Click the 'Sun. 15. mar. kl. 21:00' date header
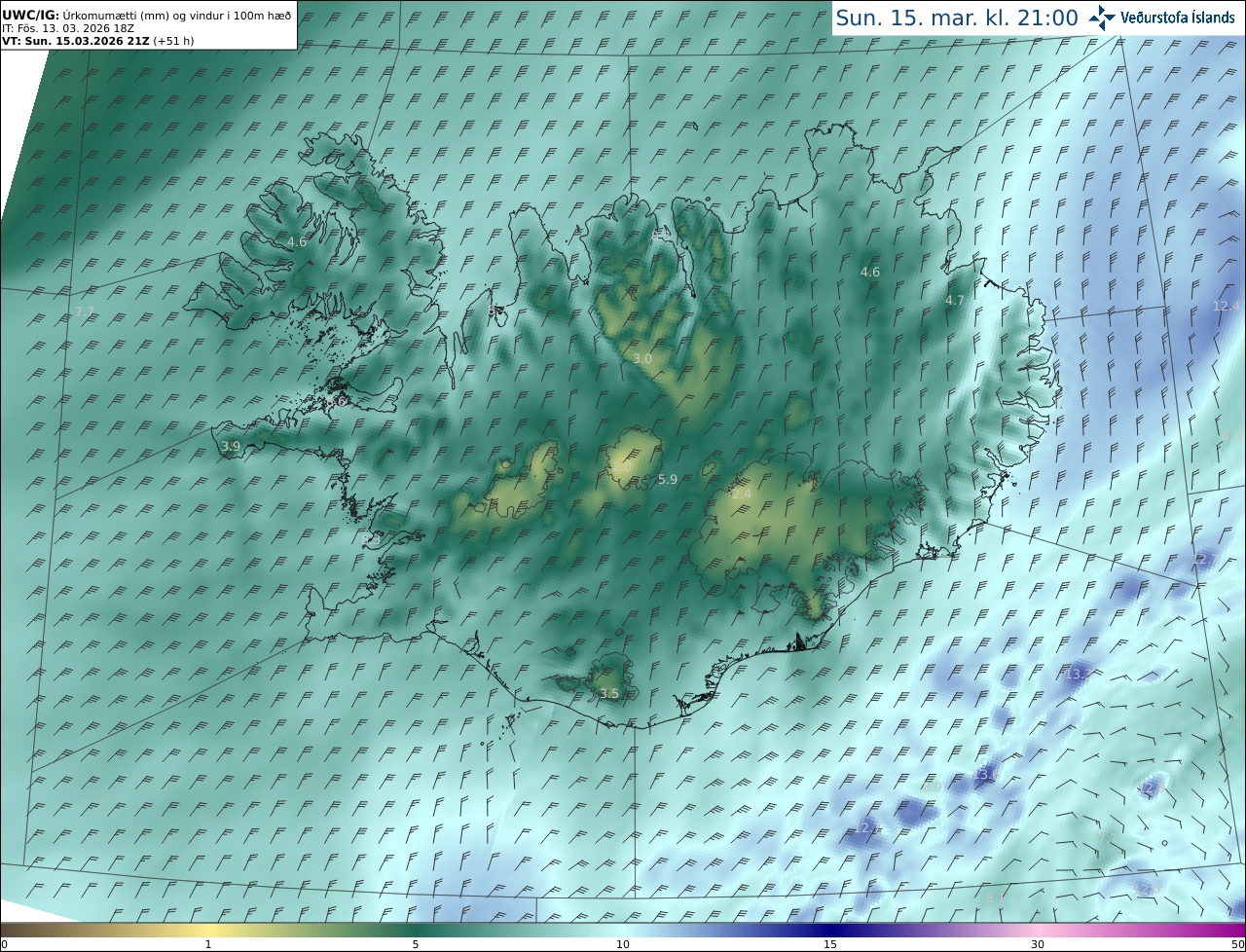The width and height of the screenshot is (1246, 952). (957, 18)
